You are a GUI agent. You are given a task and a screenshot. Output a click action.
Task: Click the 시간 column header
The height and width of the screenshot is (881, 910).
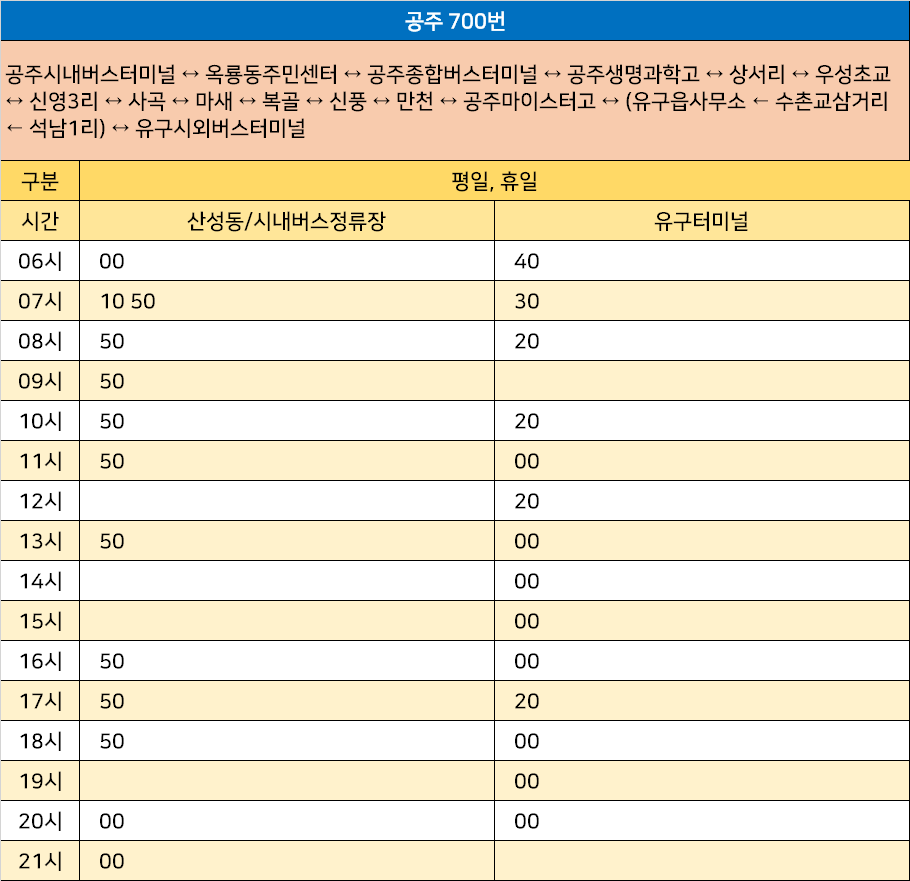40,221
